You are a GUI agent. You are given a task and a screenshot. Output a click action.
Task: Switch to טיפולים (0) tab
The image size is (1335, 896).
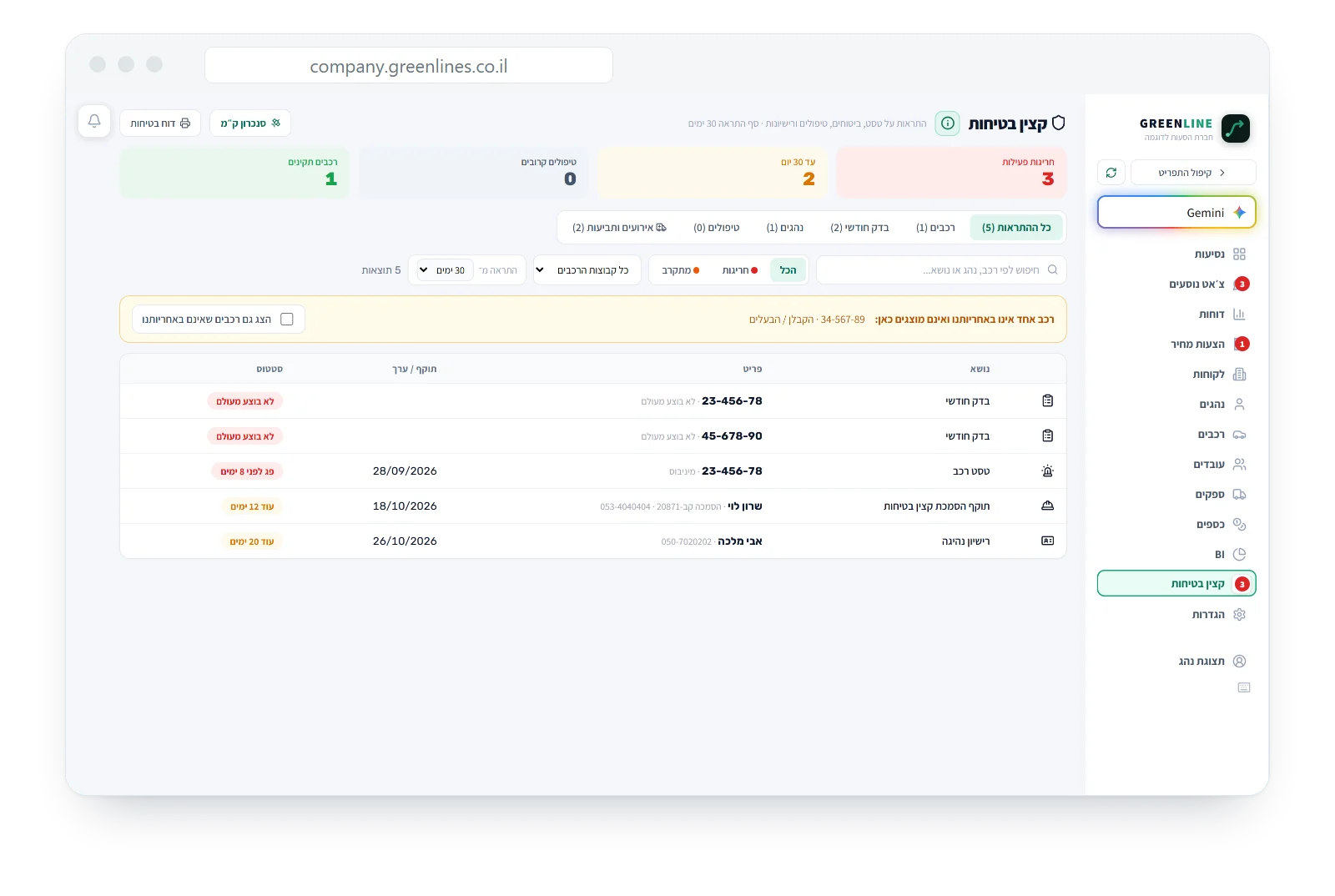click(x=717, y=227)
